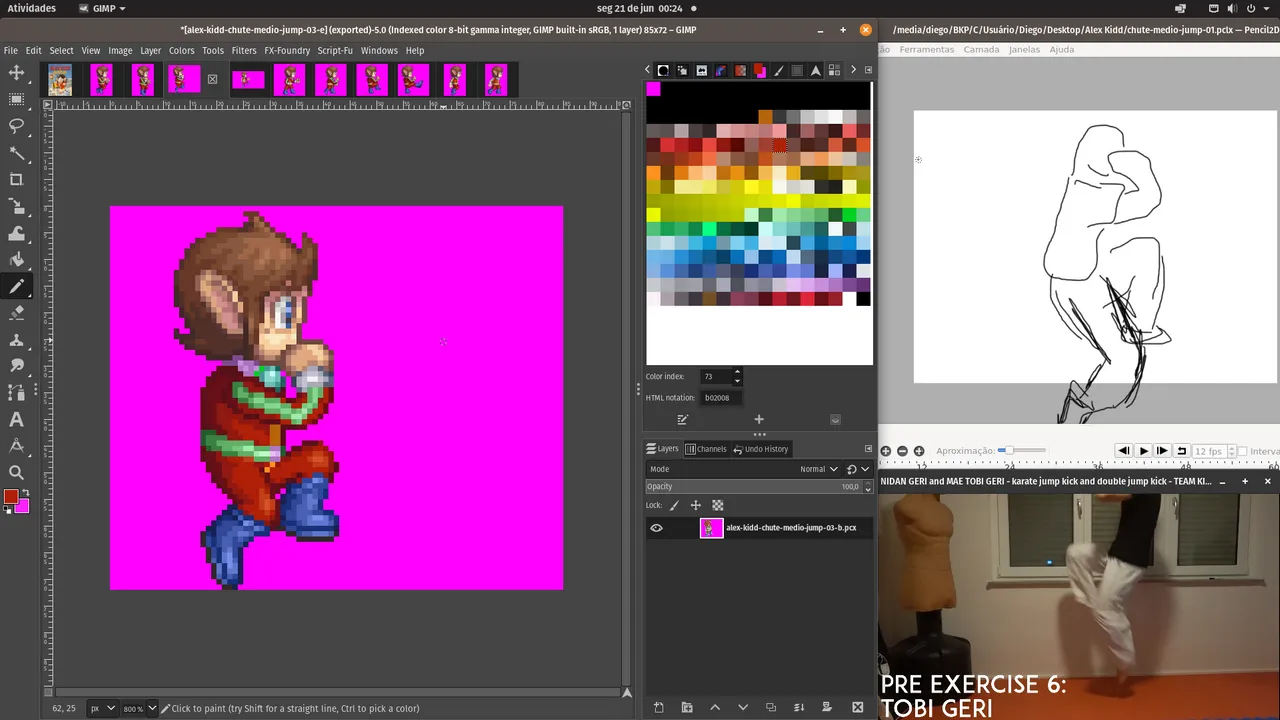Screen dimensions: 1280x720
Task: Open the Filters menu in GIMP
Action: point(244,50)
